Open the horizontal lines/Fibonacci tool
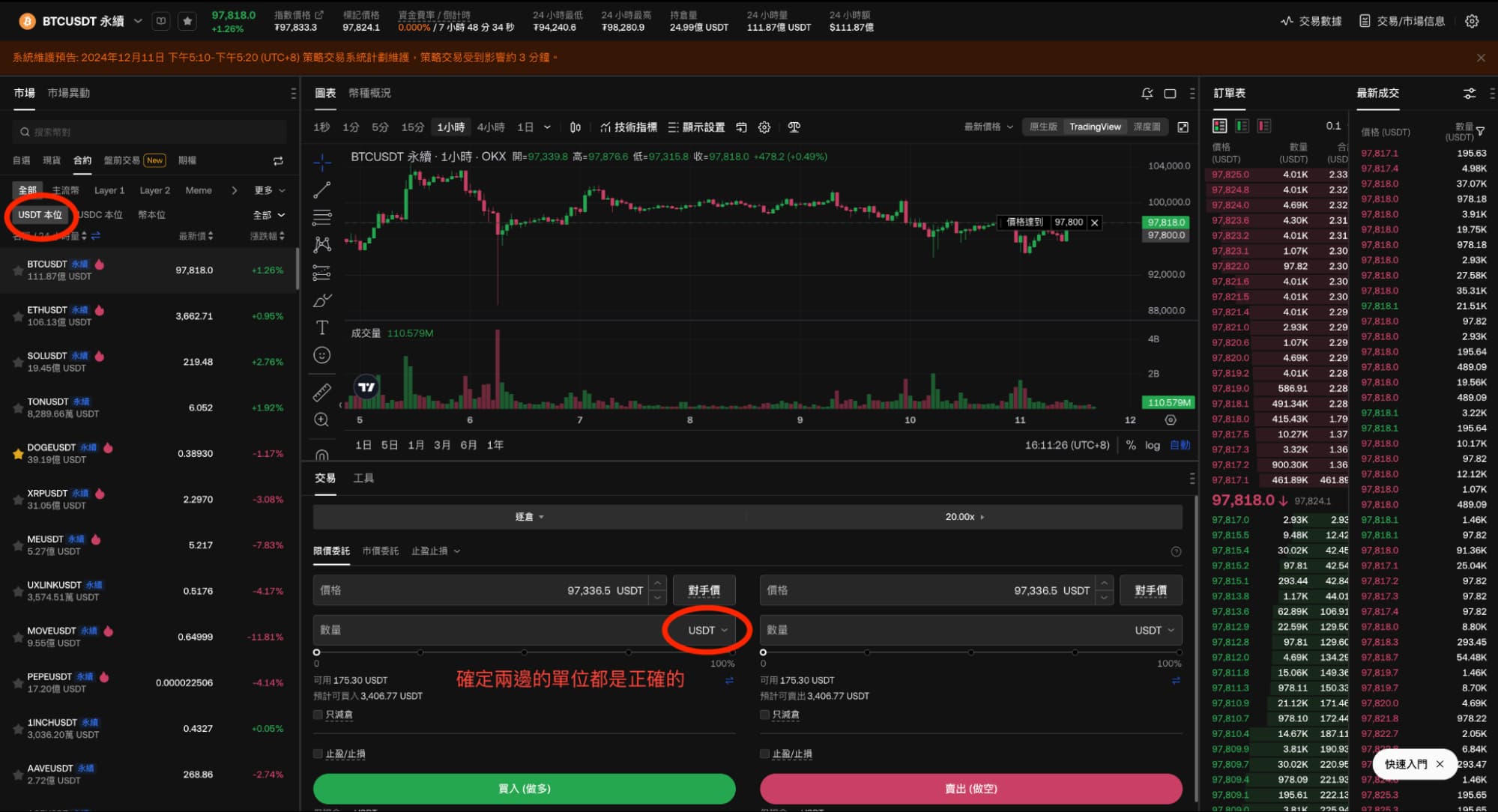Image resolution: width=1498 pixels, height=812 pixels. point(322,217)
